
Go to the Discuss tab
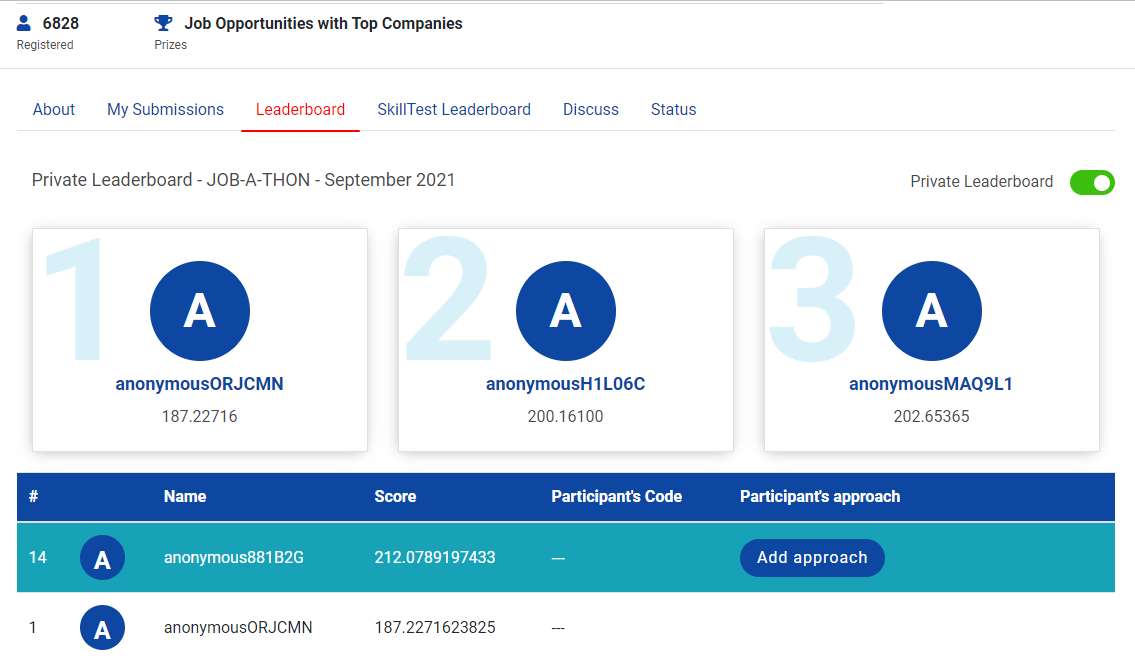(x=591, y=109)
